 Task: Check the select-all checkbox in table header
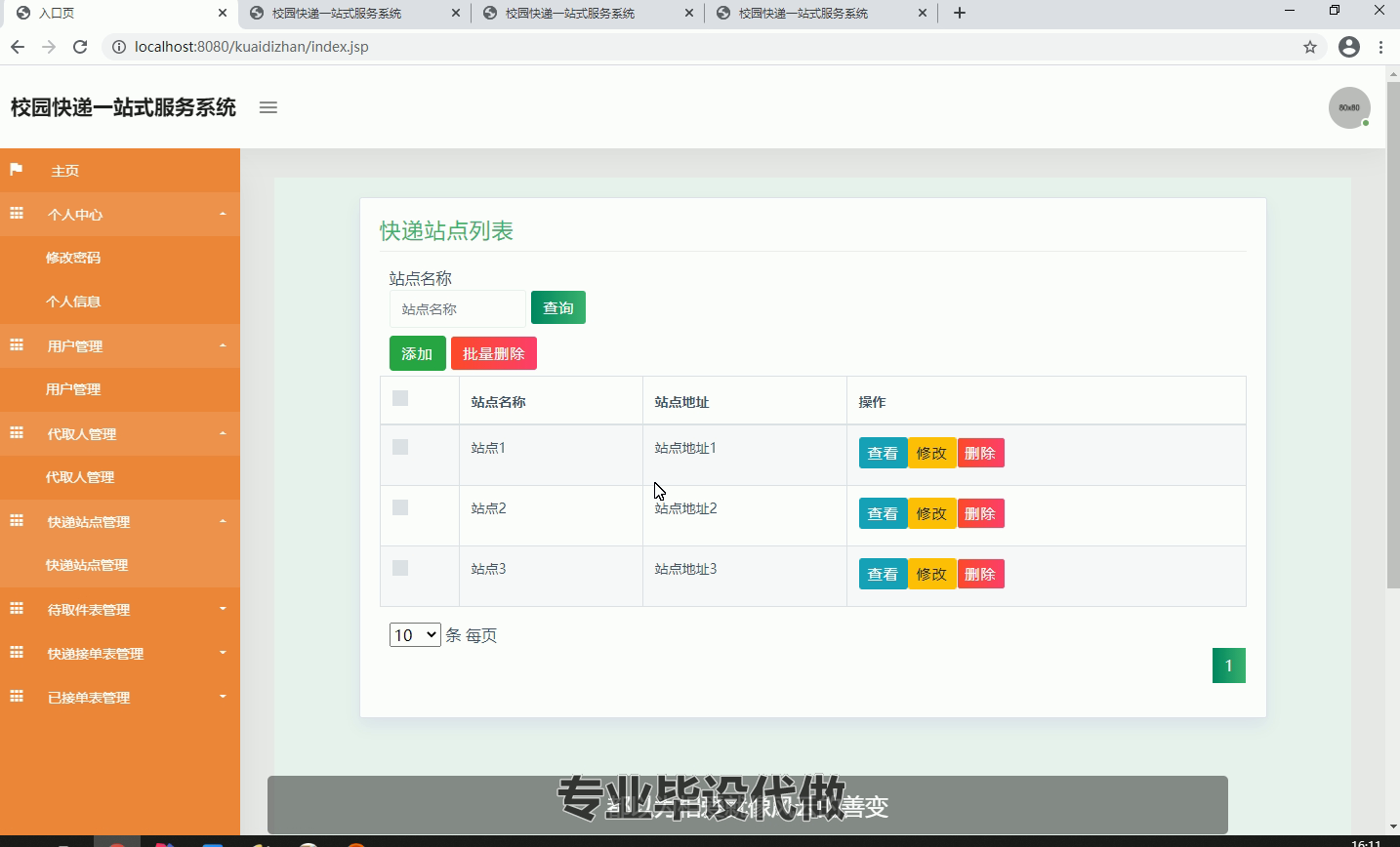(x=400, y=398)
